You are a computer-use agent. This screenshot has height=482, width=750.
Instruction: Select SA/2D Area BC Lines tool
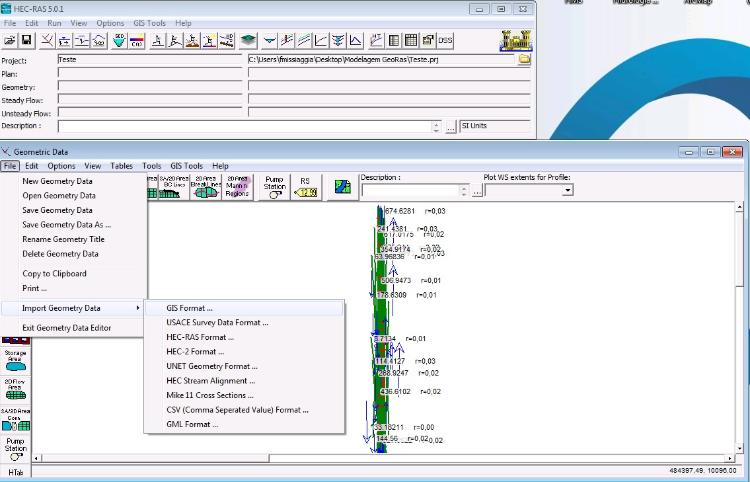(x=174, y=187)
